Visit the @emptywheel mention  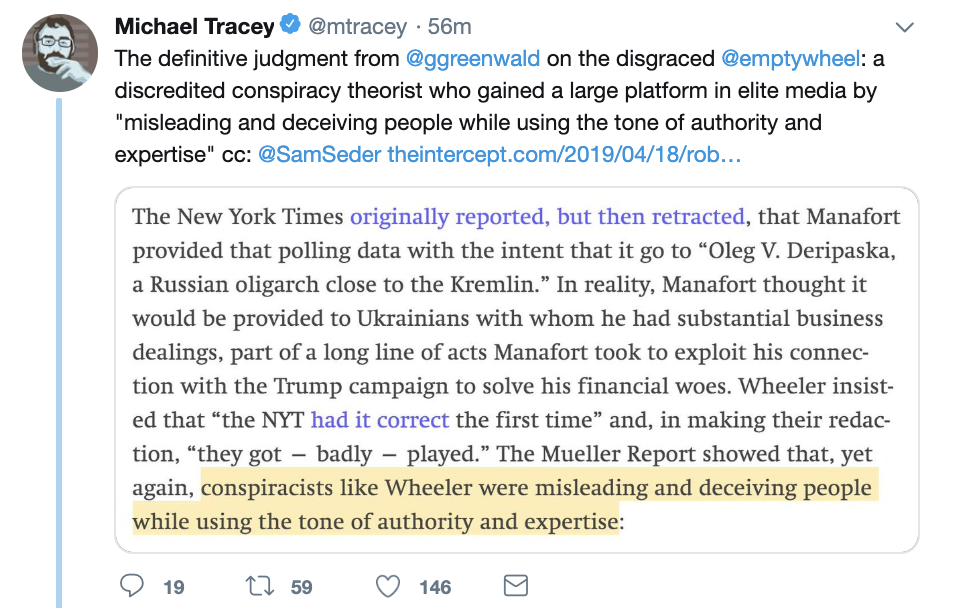pyautogui.click(x=790, y=59)
